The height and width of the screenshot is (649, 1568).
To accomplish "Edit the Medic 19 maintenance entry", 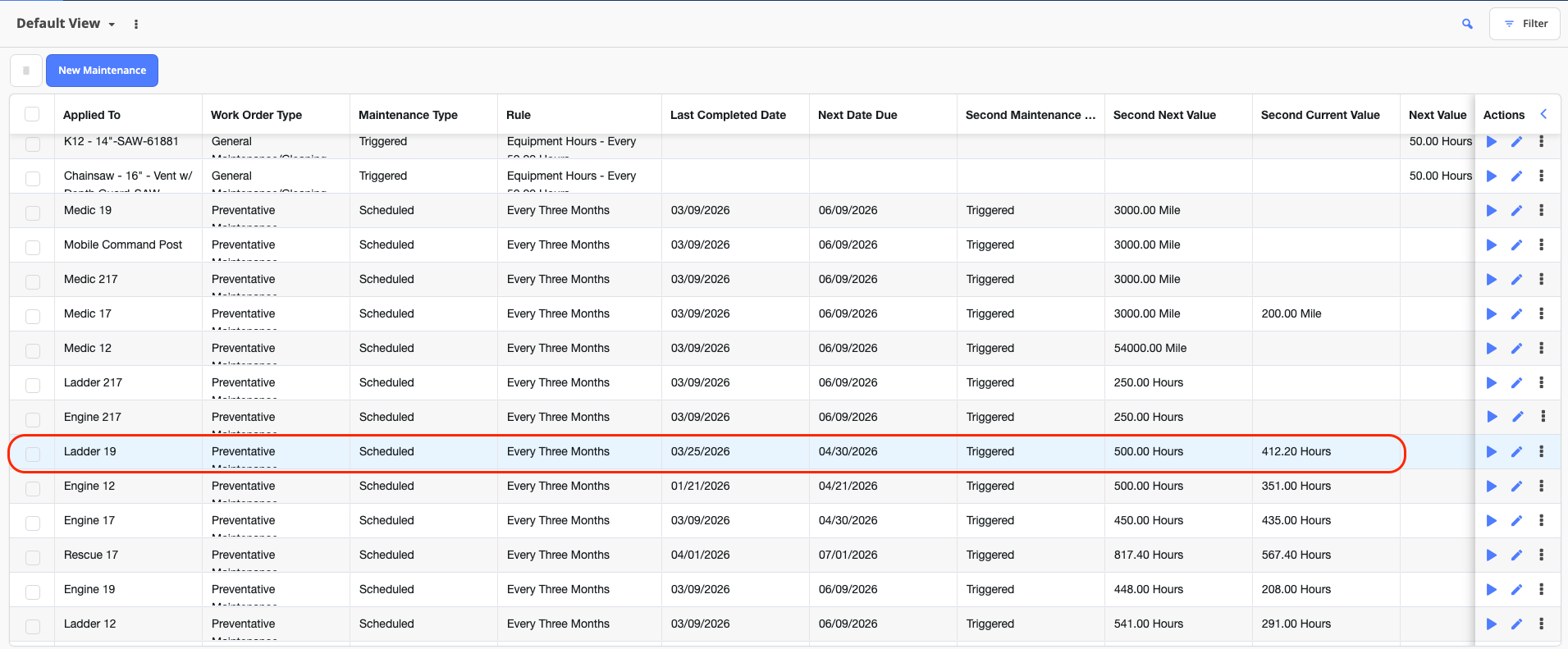I will 1516,211.
